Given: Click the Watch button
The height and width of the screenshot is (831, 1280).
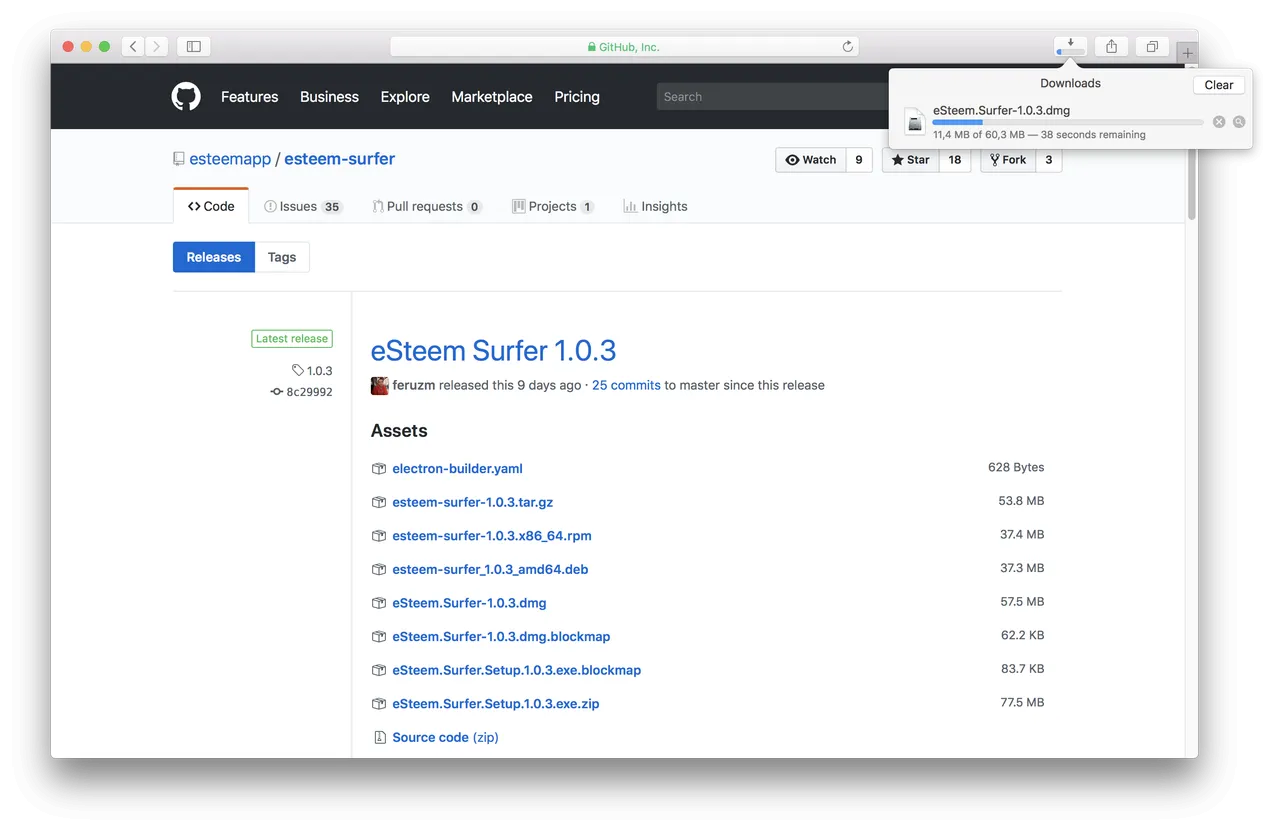Looking at the screenshot, I should [x=811, y=160].
